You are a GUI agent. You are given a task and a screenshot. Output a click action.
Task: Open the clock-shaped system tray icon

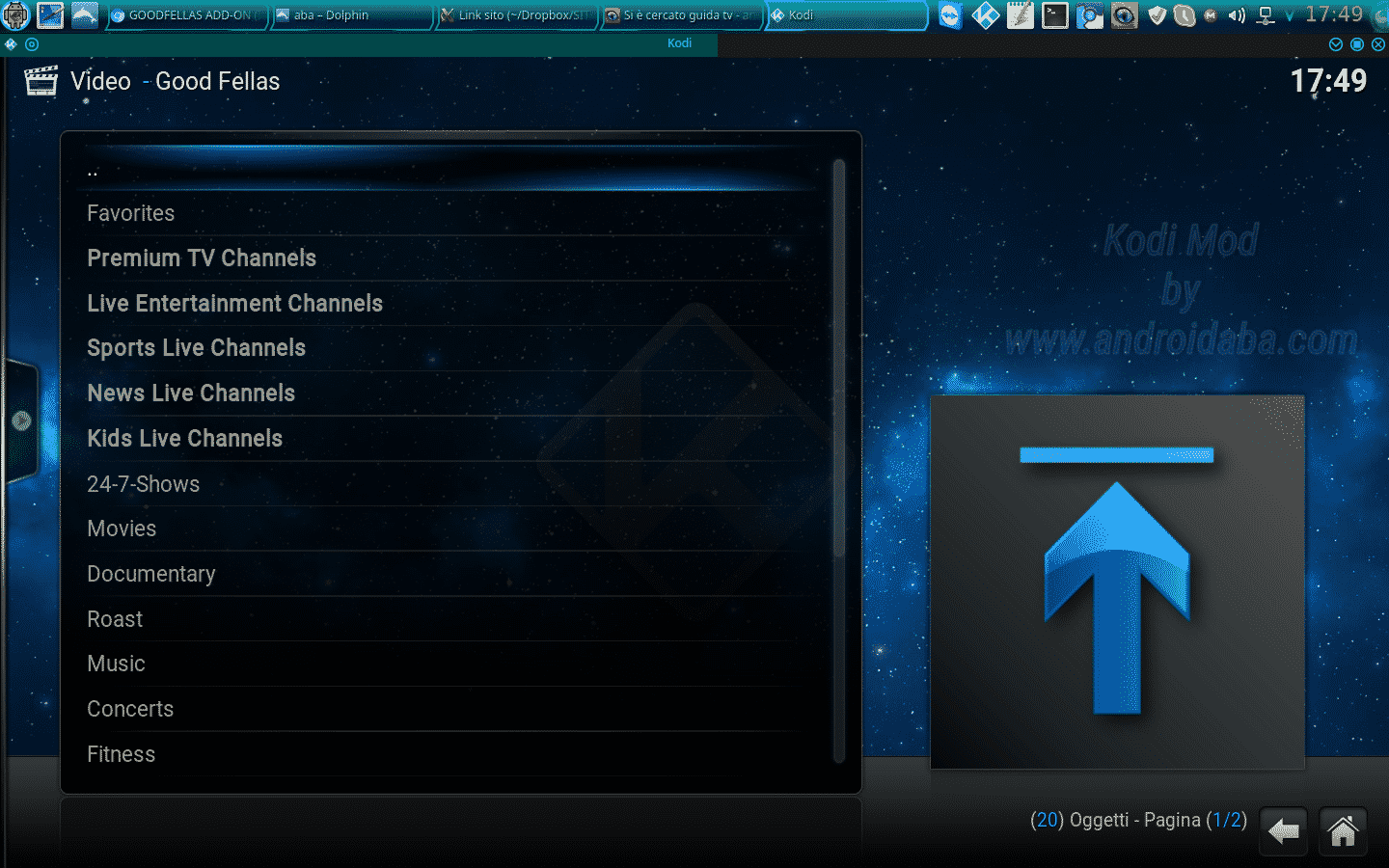coord(1185,15)
